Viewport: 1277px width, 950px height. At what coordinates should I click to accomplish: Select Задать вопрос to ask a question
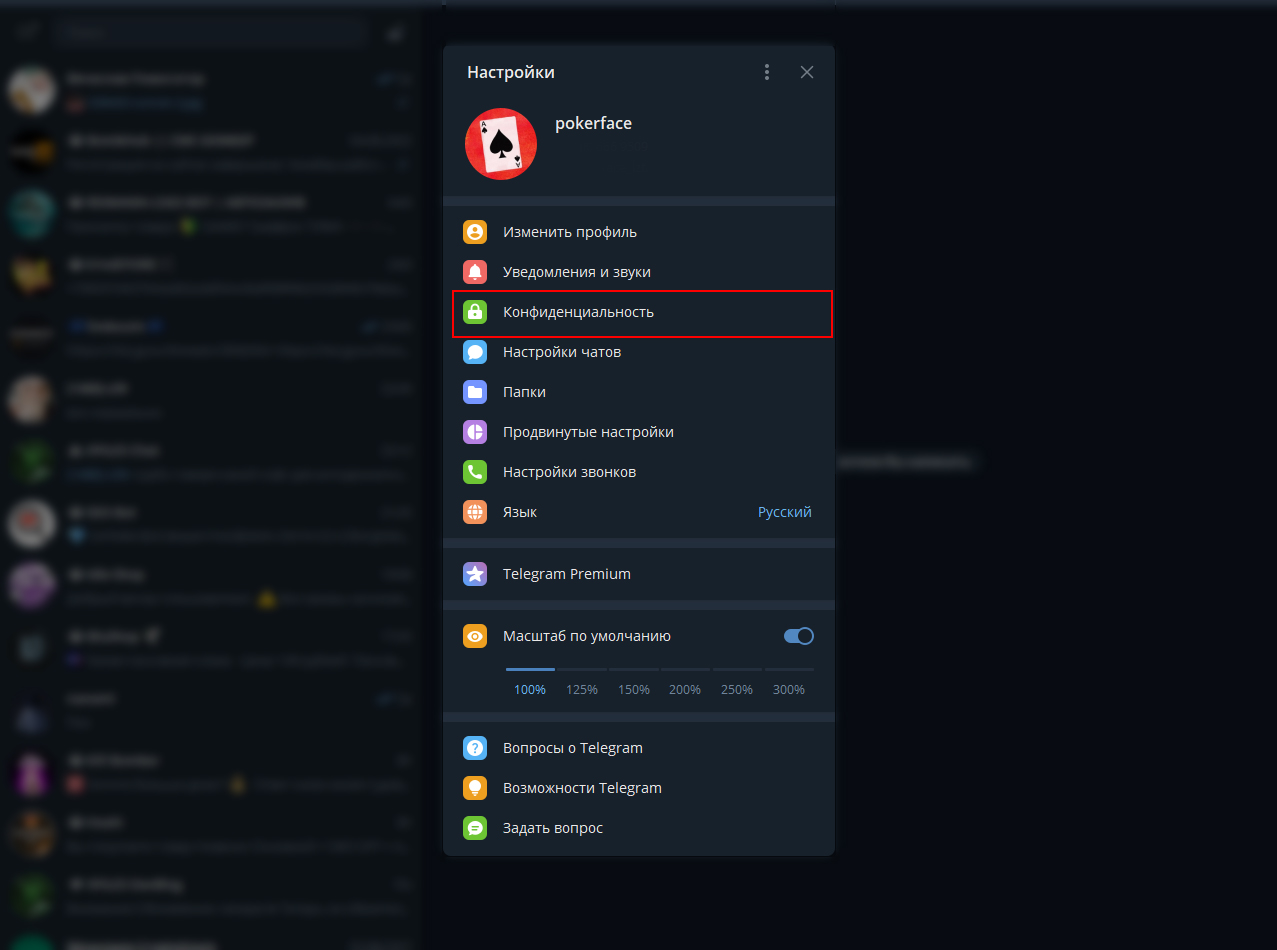pyautogui.click(x=553, y=828)
